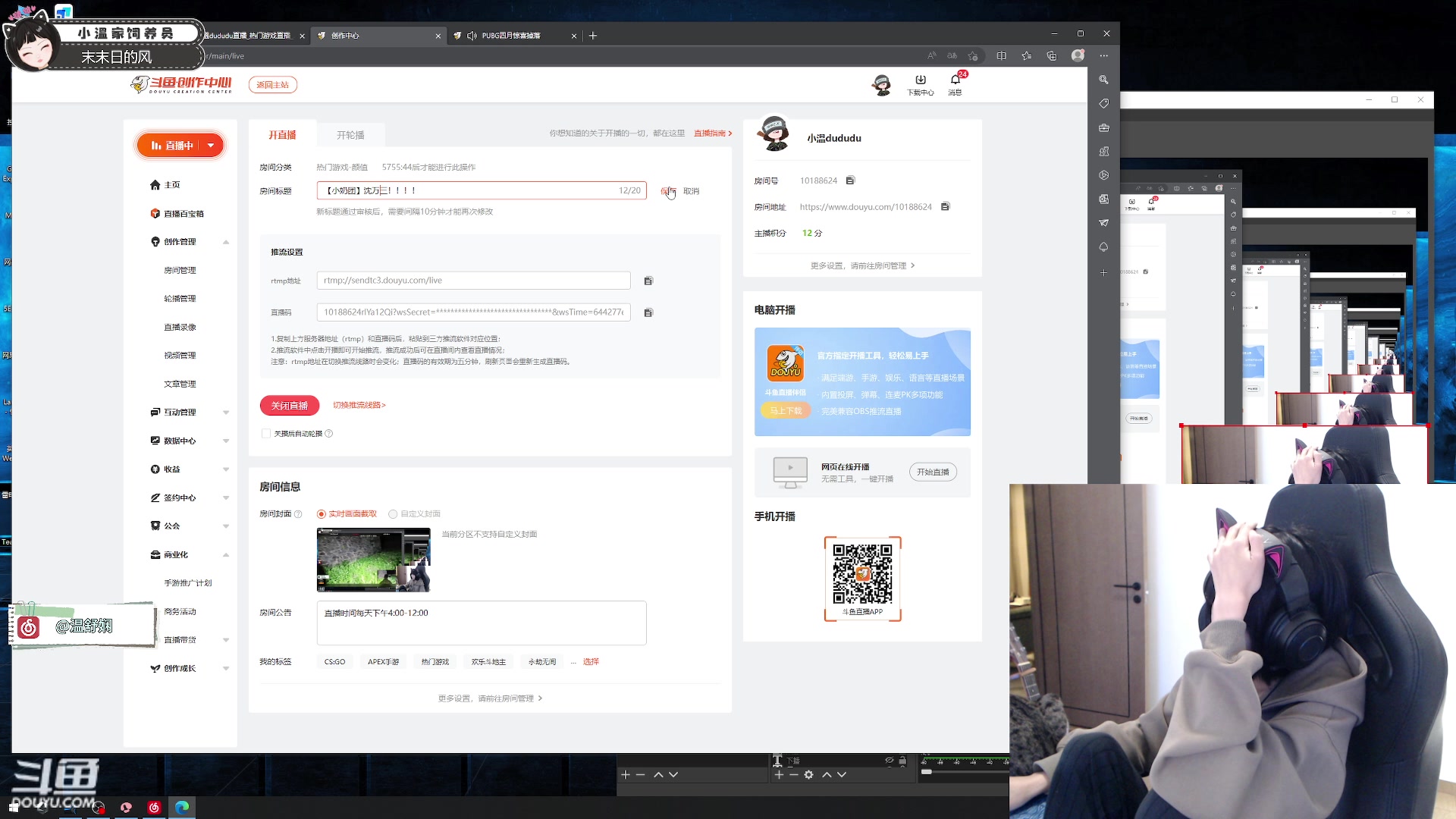Open the 直播指南 guide link

coord(713,133)
